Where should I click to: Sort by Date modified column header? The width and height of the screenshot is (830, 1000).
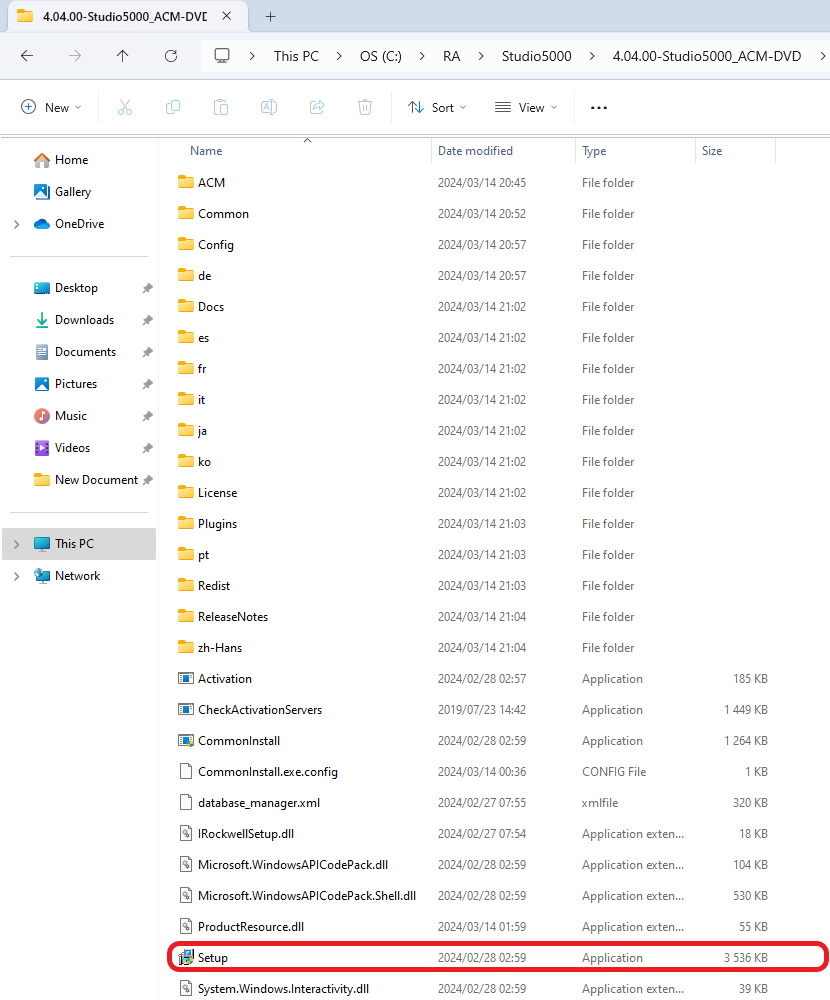coord(475,151)
